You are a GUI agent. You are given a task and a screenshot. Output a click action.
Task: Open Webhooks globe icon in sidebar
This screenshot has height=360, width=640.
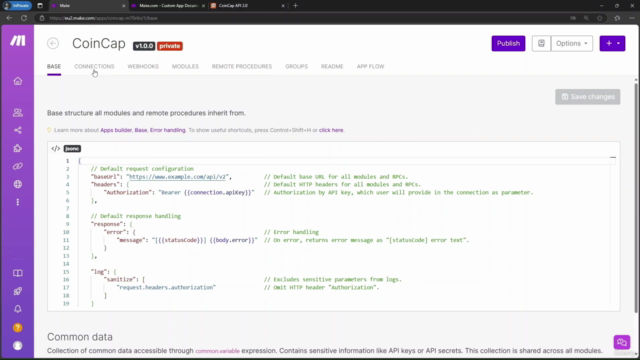pos(18,184)
